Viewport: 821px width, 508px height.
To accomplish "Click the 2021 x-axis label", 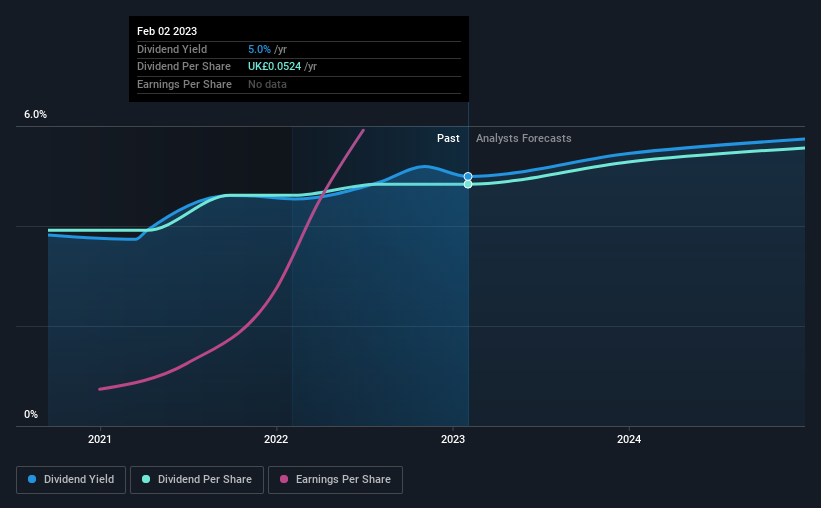I will click(99, 439).
